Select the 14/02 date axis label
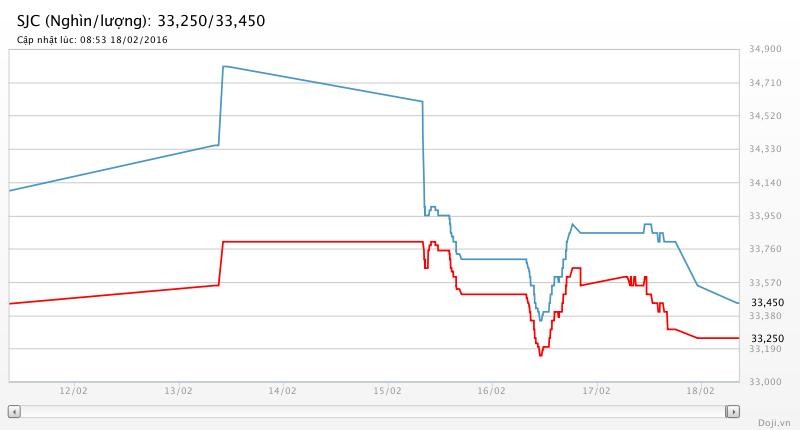 pos(282,391)
